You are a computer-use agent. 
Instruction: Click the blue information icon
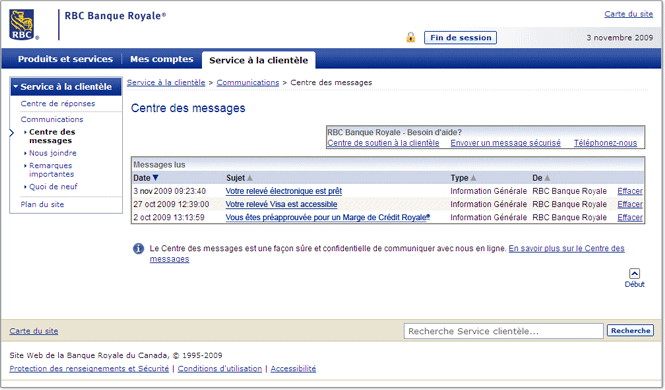[x=138, y=249]
